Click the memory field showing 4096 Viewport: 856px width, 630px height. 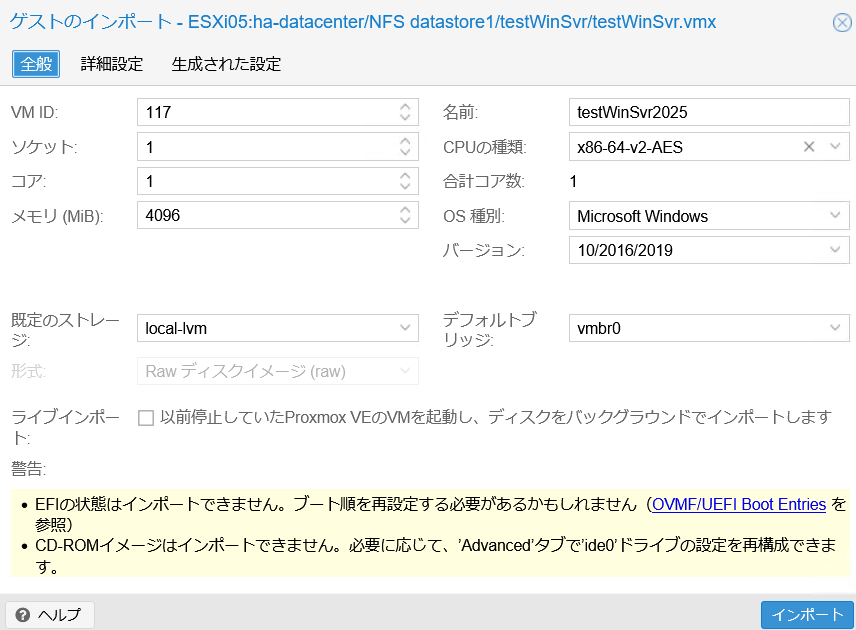pos(265,216)
